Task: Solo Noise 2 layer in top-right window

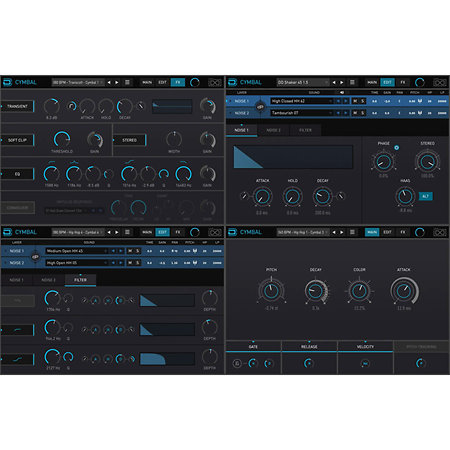Action: [363, 113]
